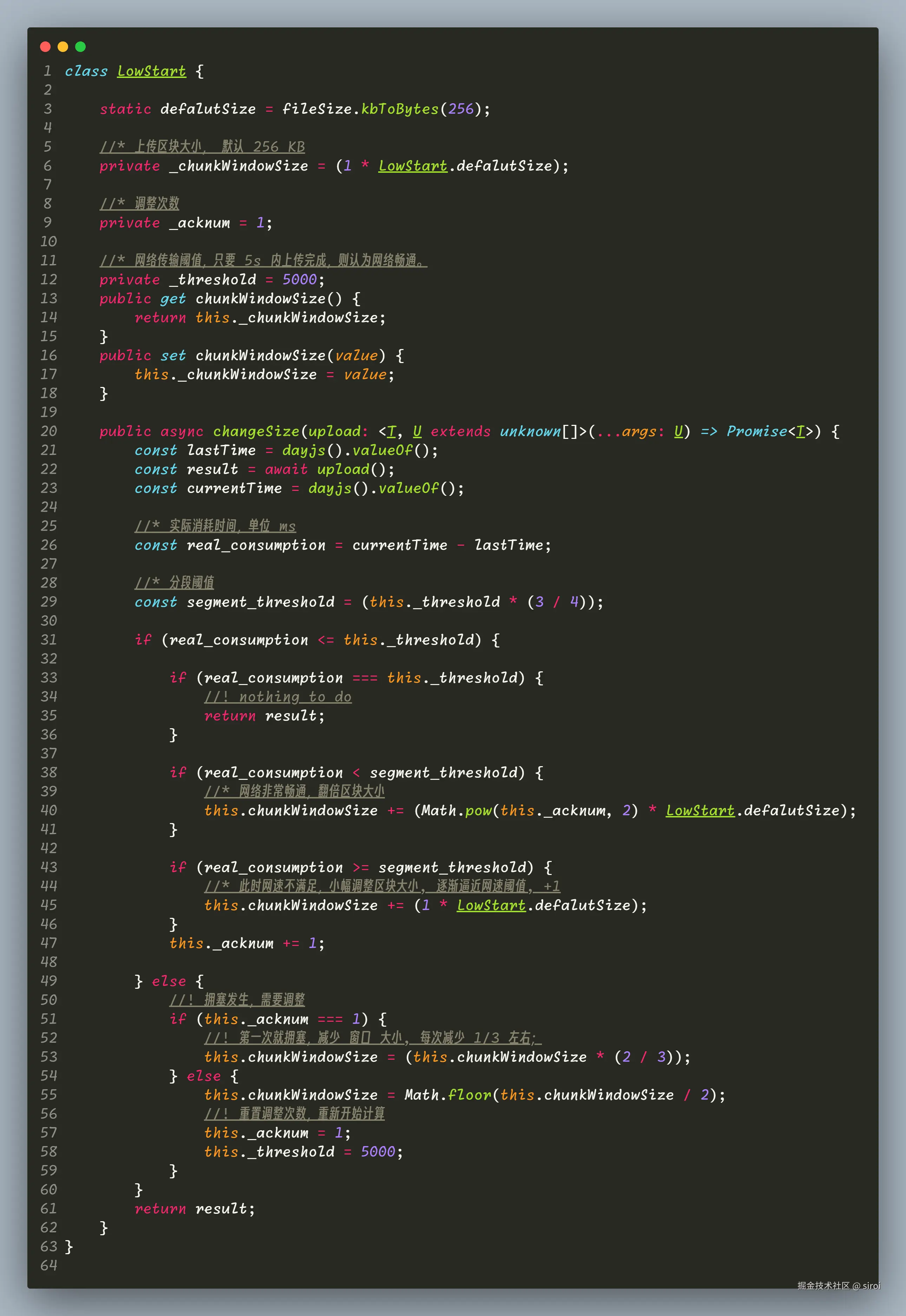Click line number 49 in the gutter
Image resolution: width=906 pixels, height=1316 pixels.
[x=48, y=981]
